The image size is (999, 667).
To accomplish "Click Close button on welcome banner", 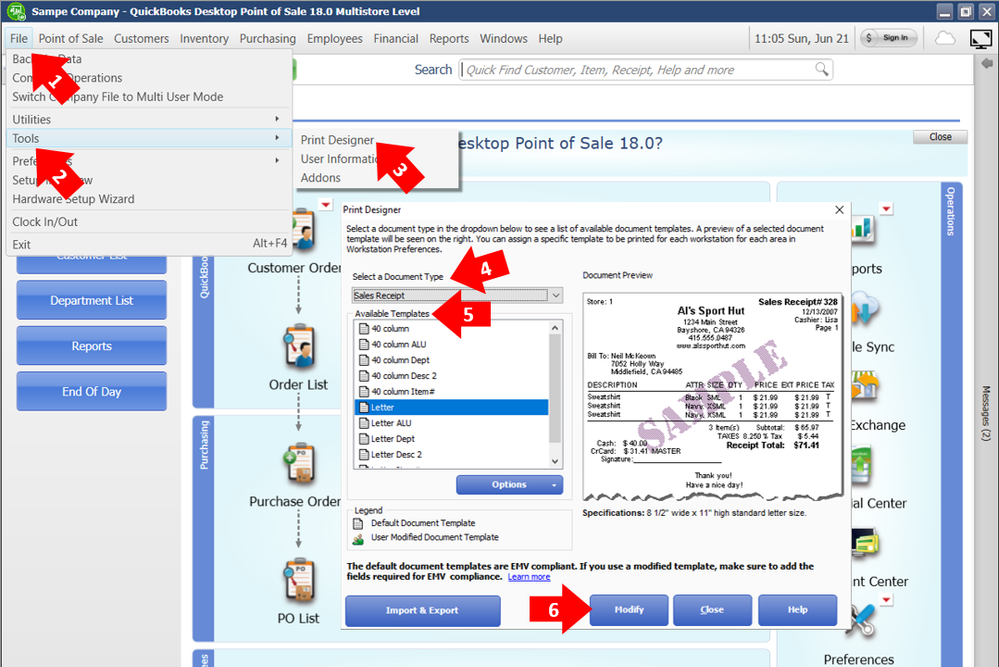I will (940, 137).
